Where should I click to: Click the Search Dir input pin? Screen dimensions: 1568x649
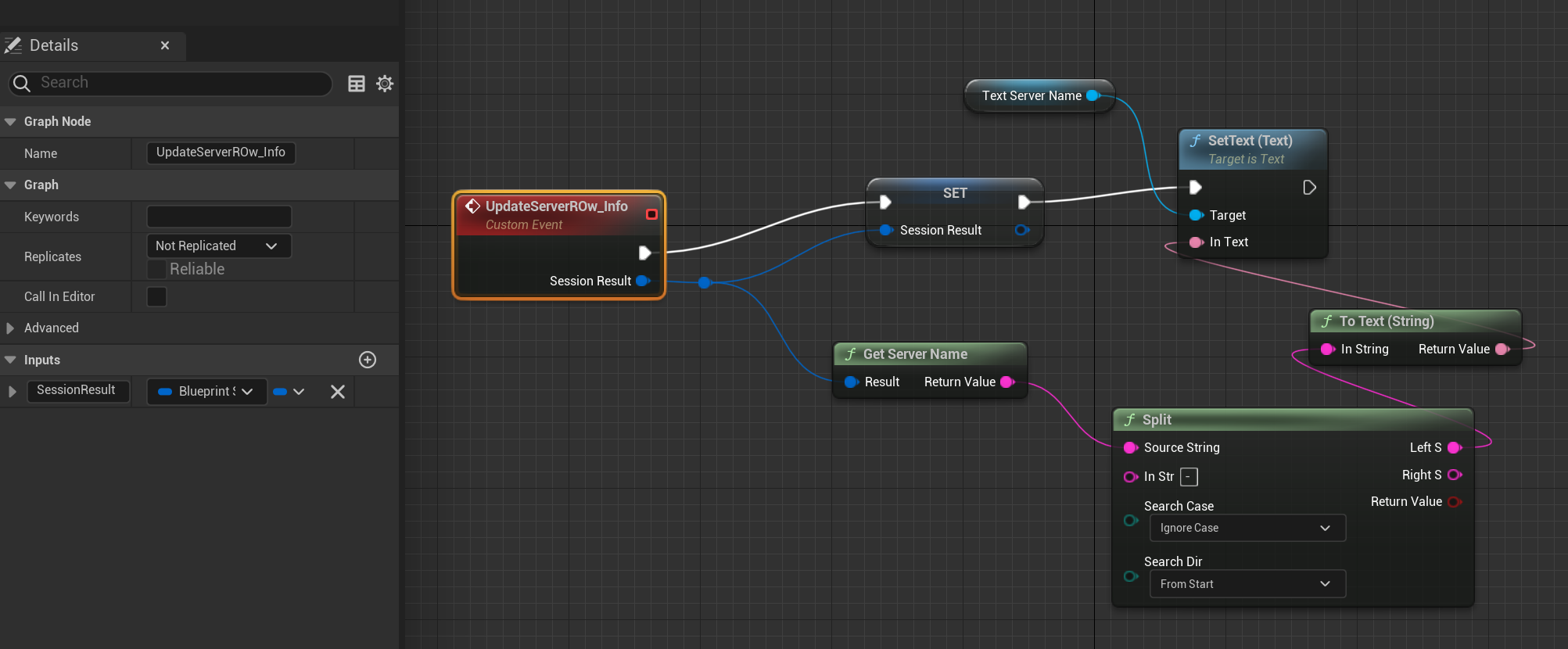click(1131, 576)
